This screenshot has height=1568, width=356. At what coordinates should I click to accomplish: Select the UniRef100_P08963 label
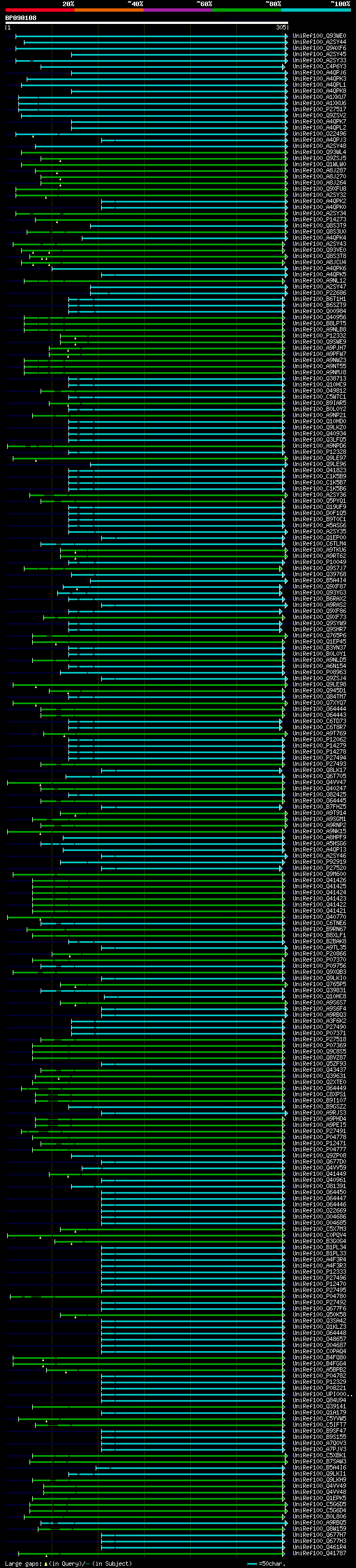tap(319, 672)
